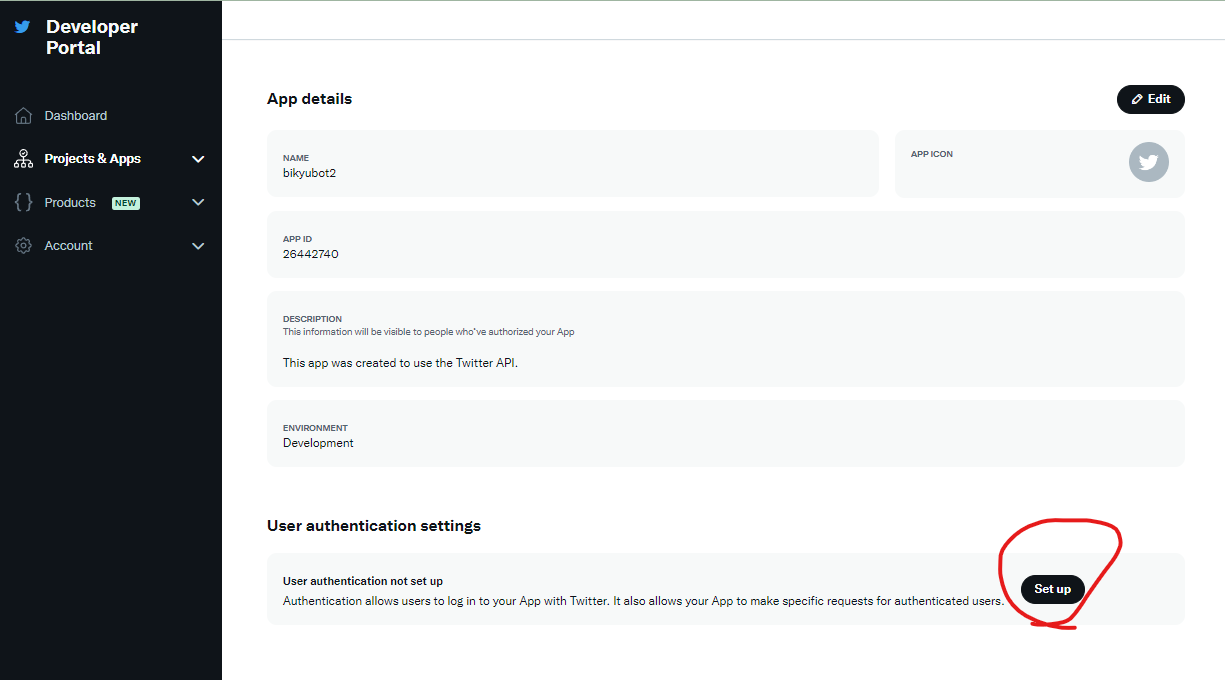Click the App ID number 26442740
1225x680 pixels.
pos(311,254)
